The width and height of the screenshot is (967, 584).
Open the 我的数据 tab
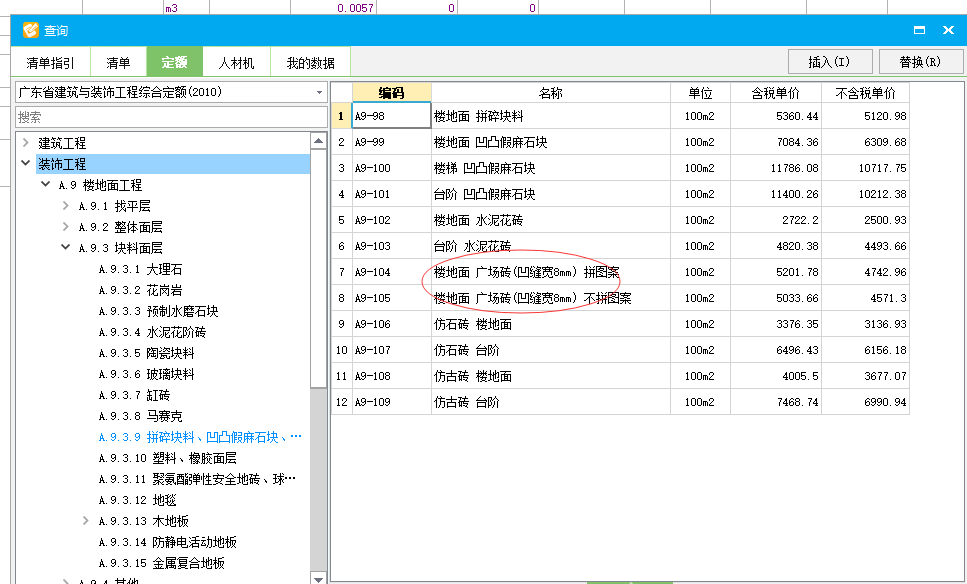pos(311,62)
